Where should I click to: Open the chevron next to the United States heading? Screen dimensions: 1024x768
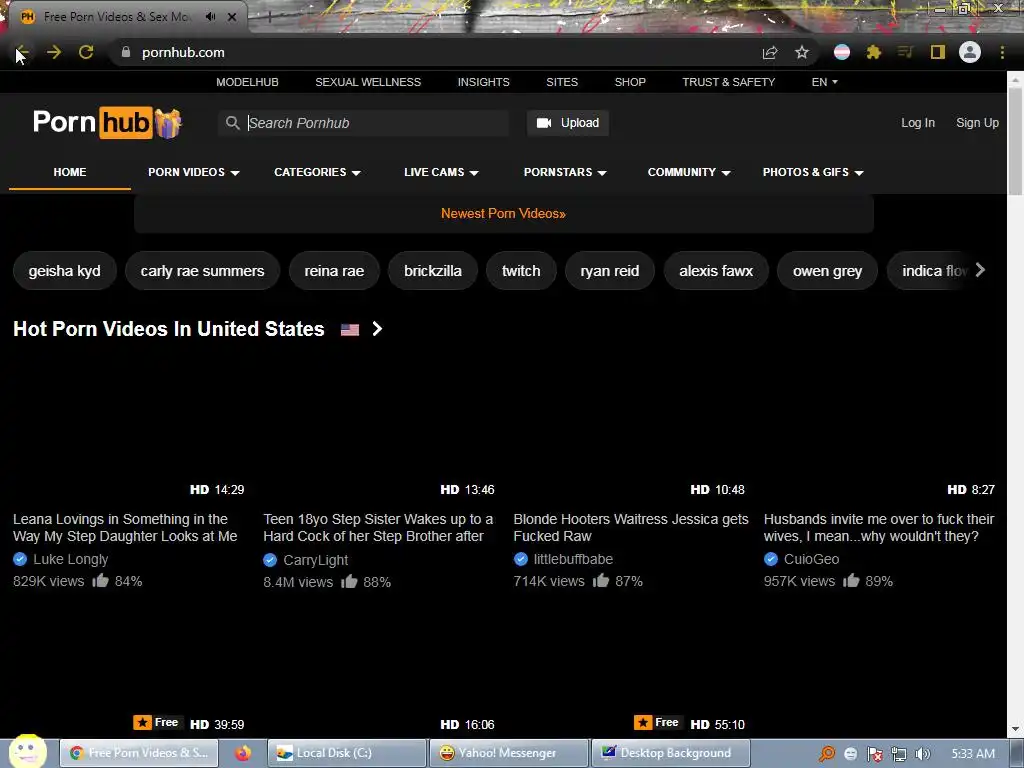(377, 328)
